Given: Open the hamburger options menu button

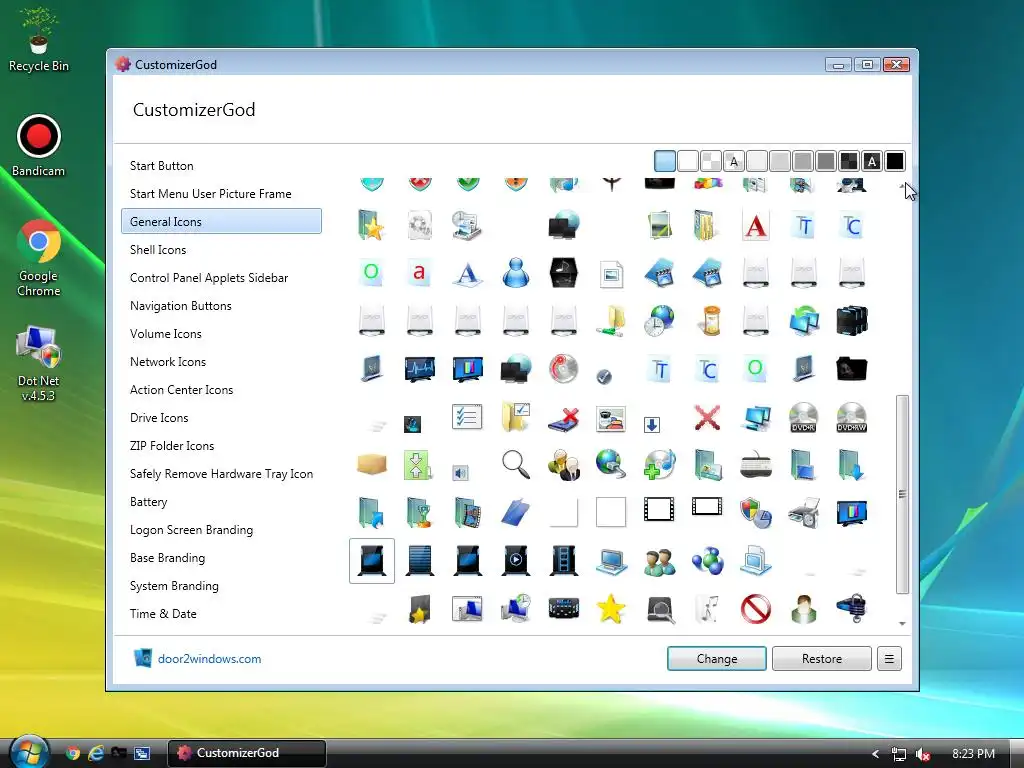Looking at the screenshot, I should click(x=889, y=658).
